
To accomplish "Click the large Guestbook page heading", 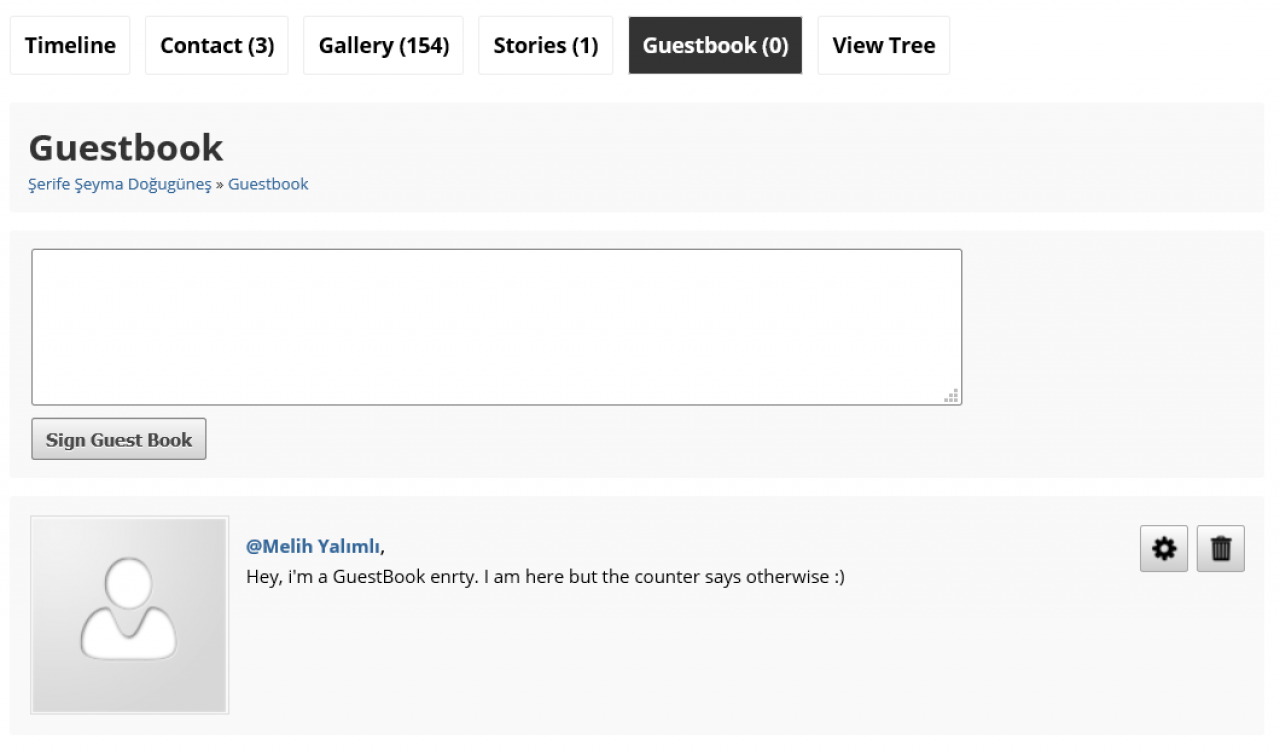I will pos(126,147).
